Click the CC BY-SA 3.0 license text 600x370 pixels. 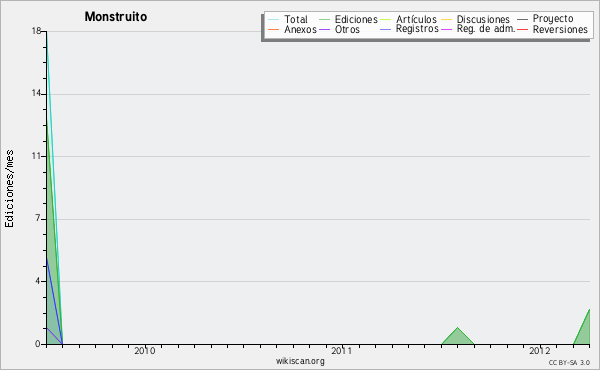pos(569,362)
